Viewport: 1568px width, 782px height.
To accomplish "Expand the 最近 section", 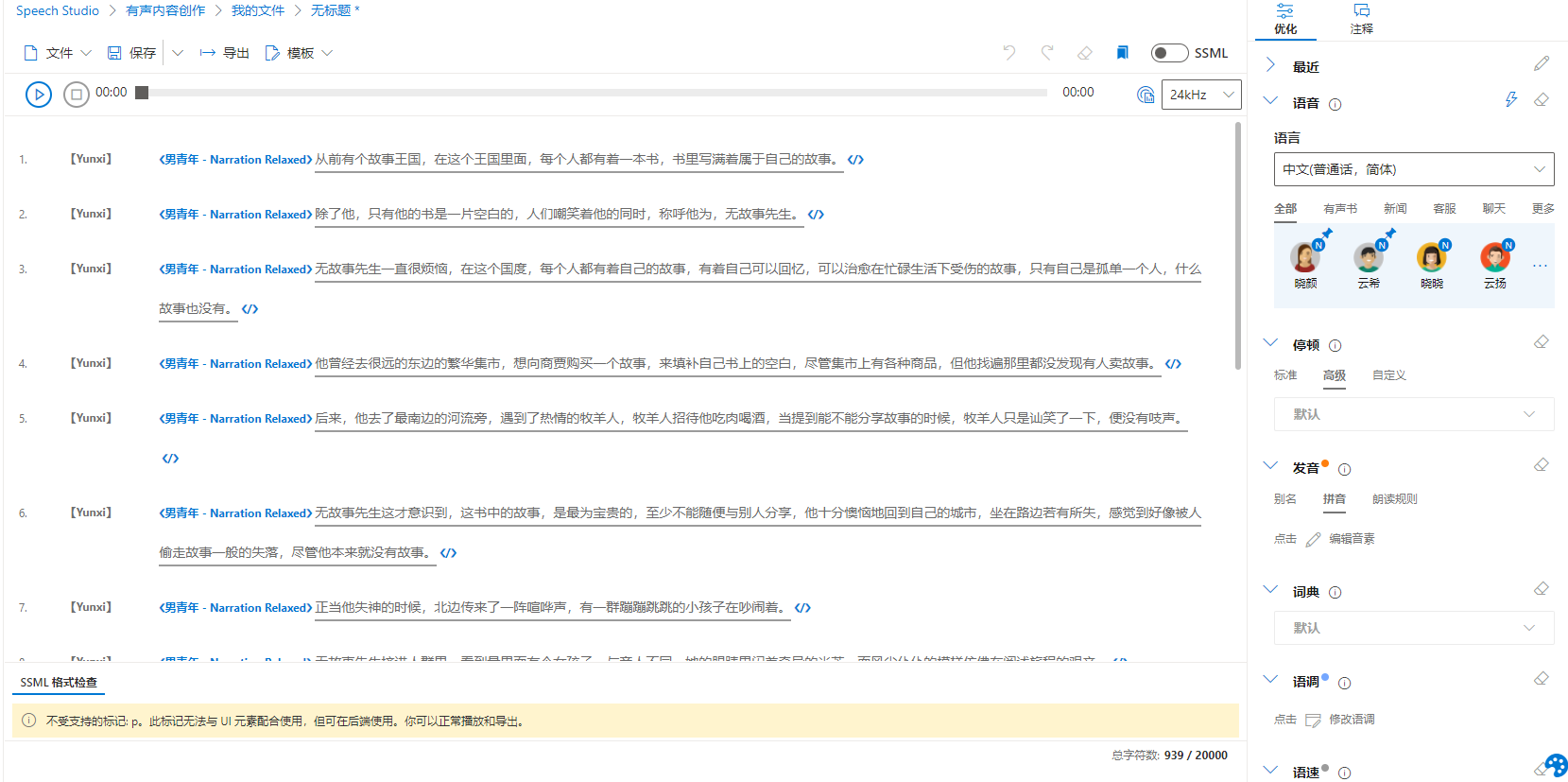I will click(1270, 66).
